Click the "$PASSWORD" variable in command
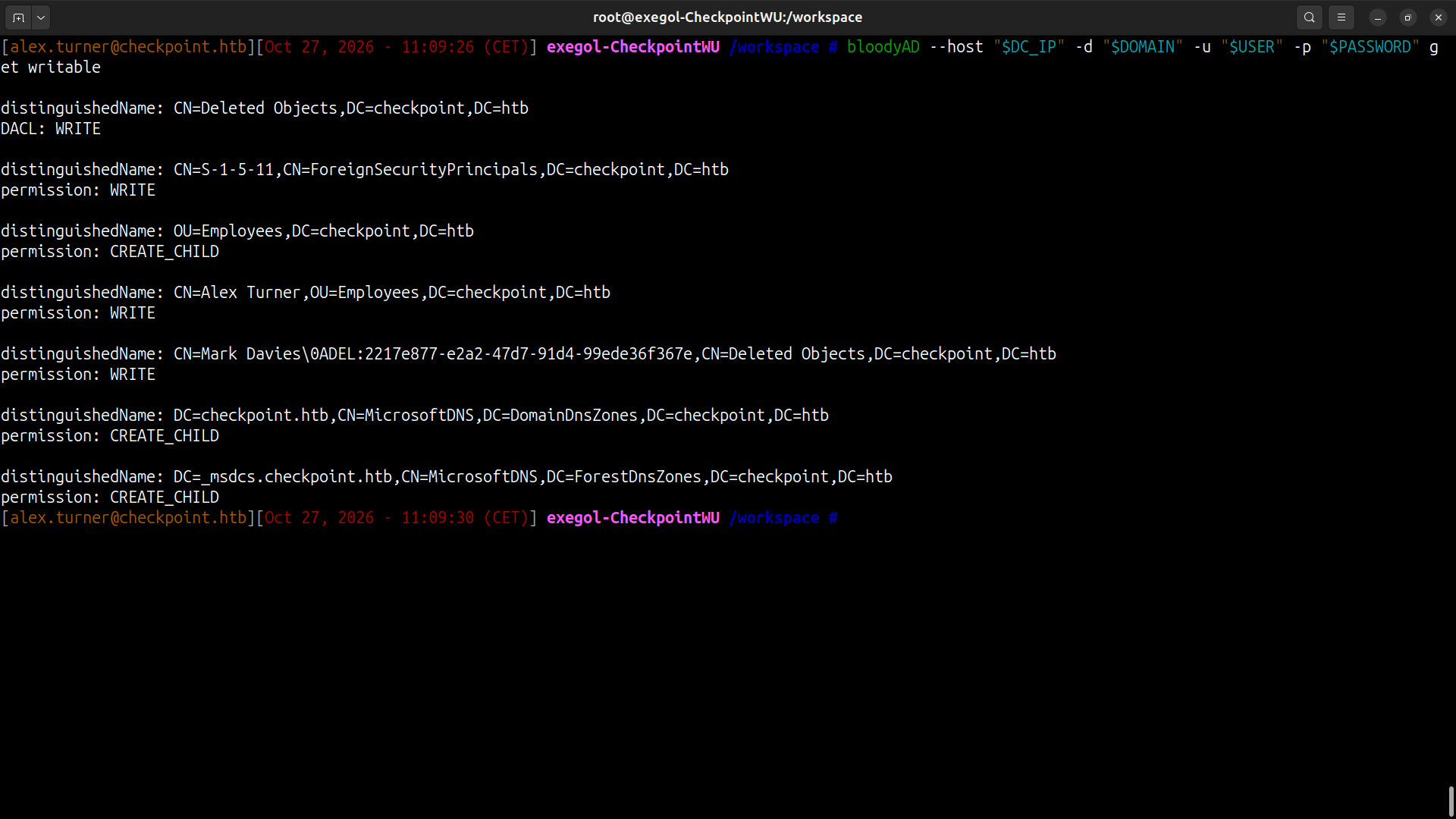This screenshot has height=819, width=1456. click(1370, 47)
